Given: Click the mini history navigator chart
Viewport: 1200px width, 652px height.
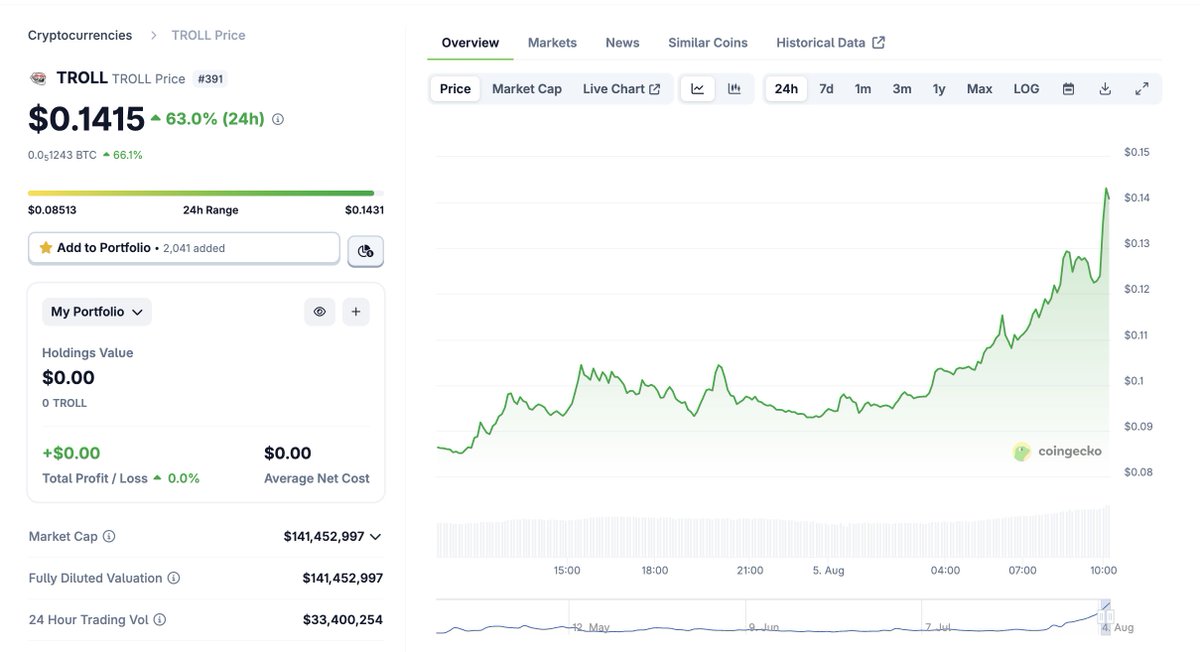Looking at the screenshot, I should (x=773, y=617).
